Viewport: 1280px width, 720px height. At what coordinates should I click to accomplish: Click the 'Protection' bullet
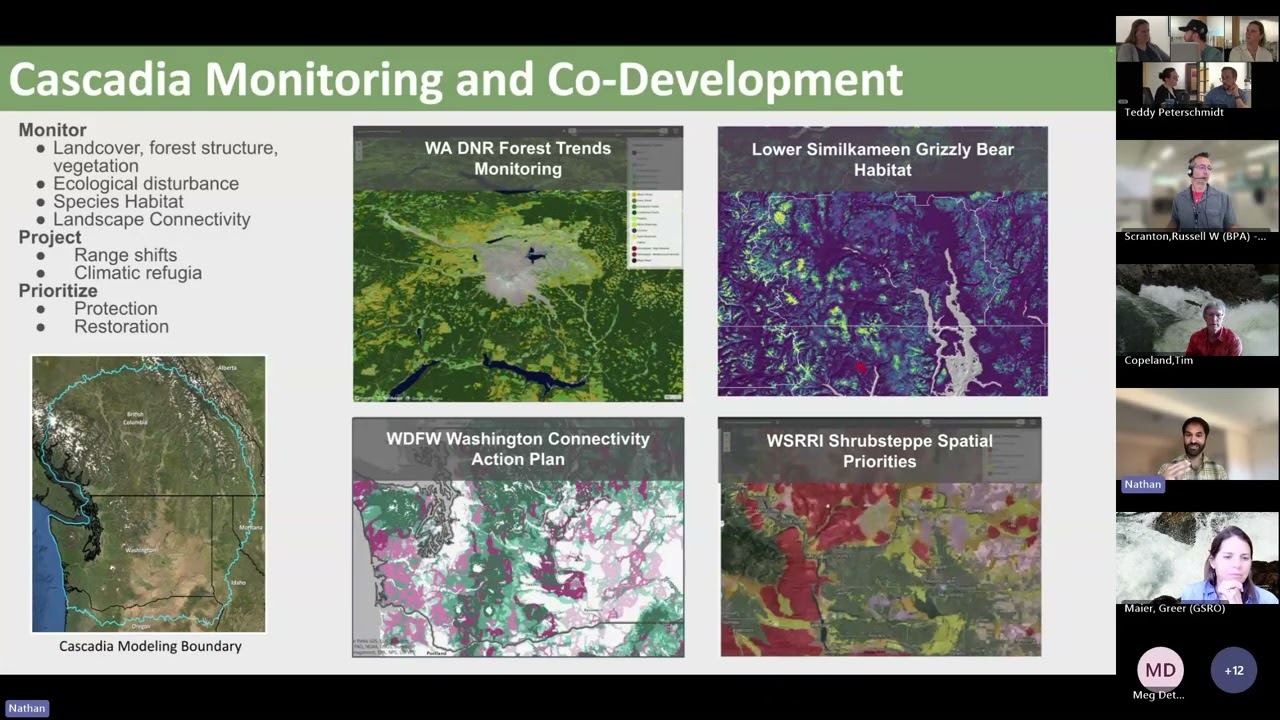pyautogui.click(x=116, y=309)
